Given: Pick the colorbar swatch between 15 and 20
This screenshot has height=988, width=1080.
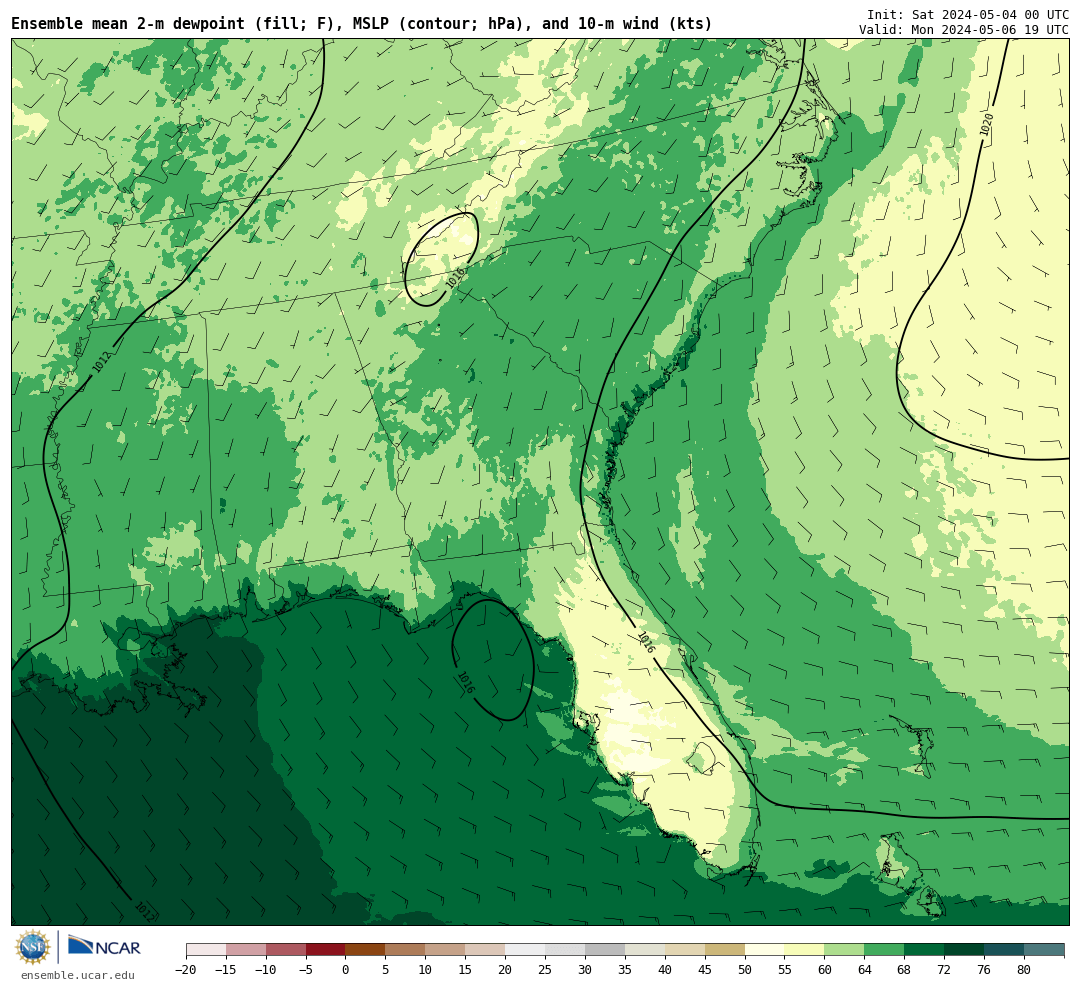Looking at the screenshot, I should [485, 950].
